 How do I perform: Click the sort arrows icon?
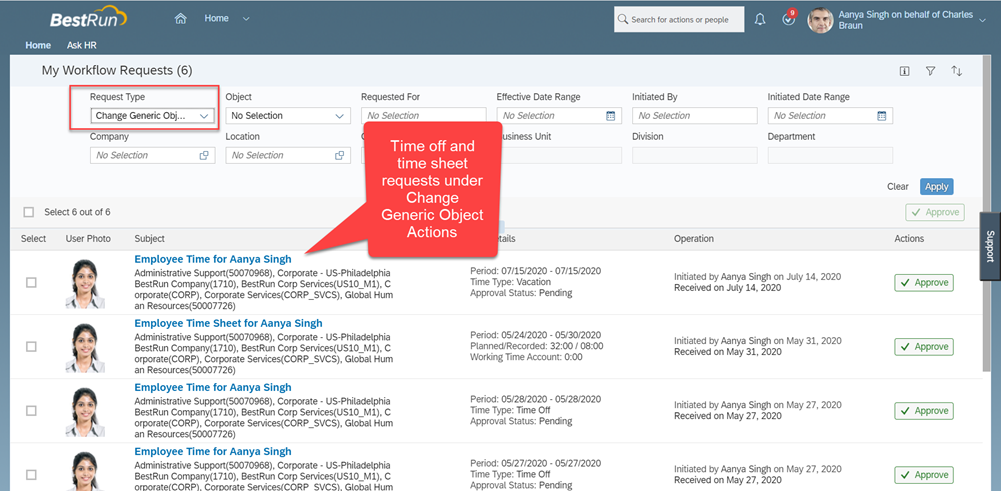956,71
